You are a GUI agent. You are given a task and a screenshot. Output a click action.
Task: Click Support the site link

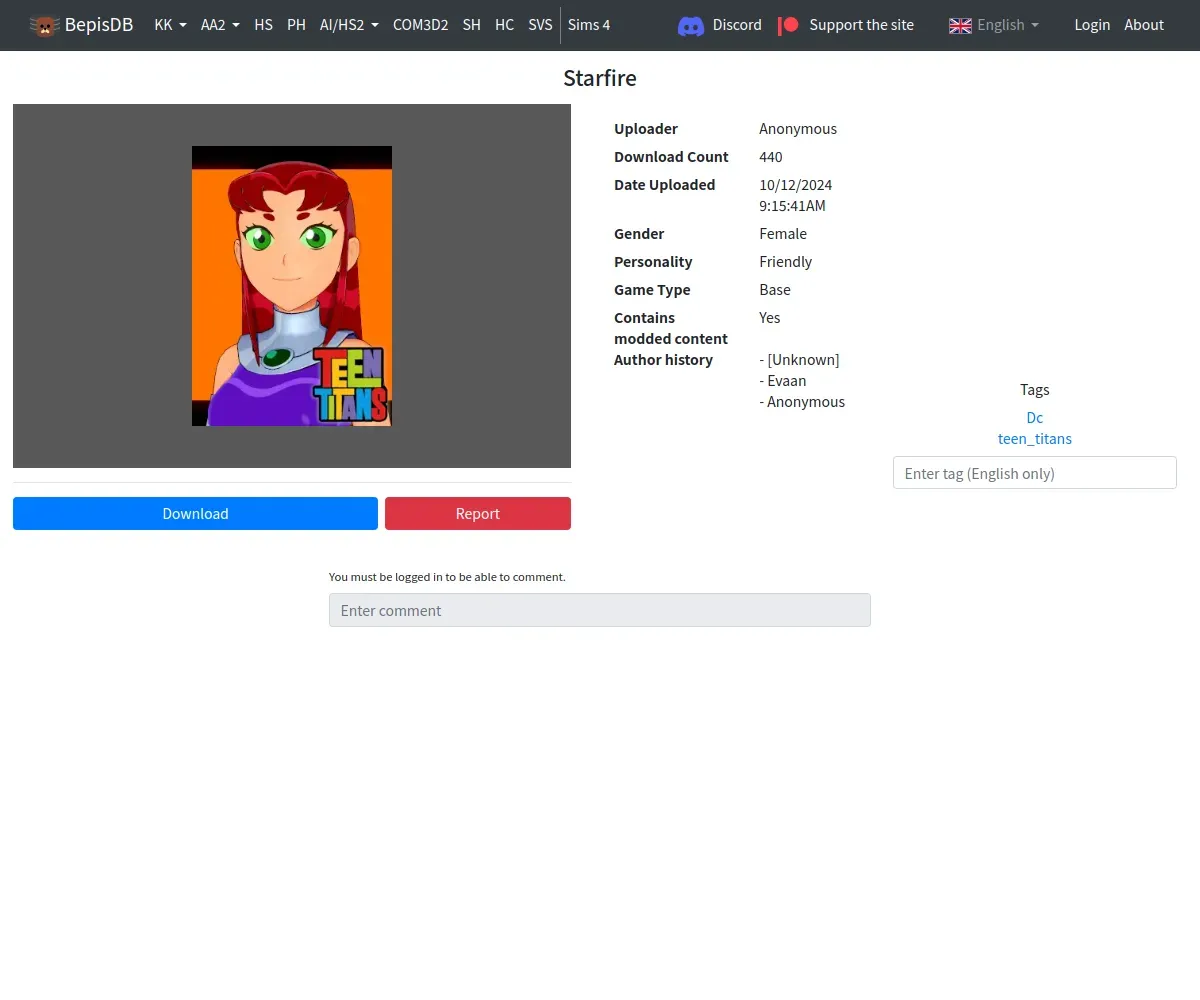coord(861,25)
